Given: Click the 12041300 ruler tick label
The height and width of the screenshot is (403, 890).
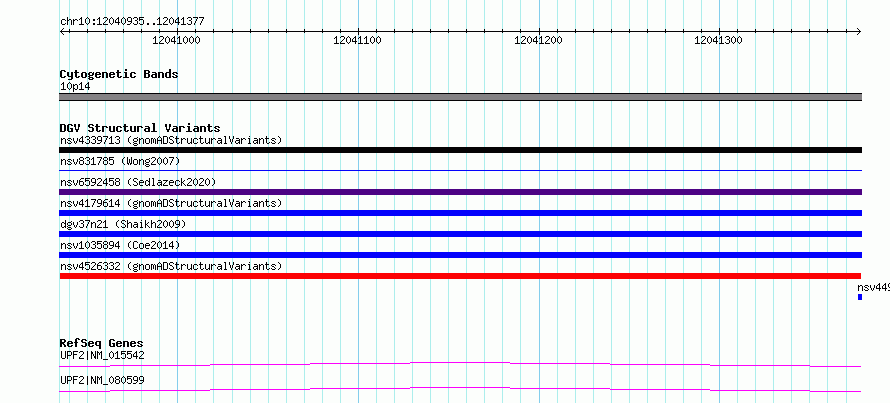Looking at the screenshot, I should pos(719,40).
